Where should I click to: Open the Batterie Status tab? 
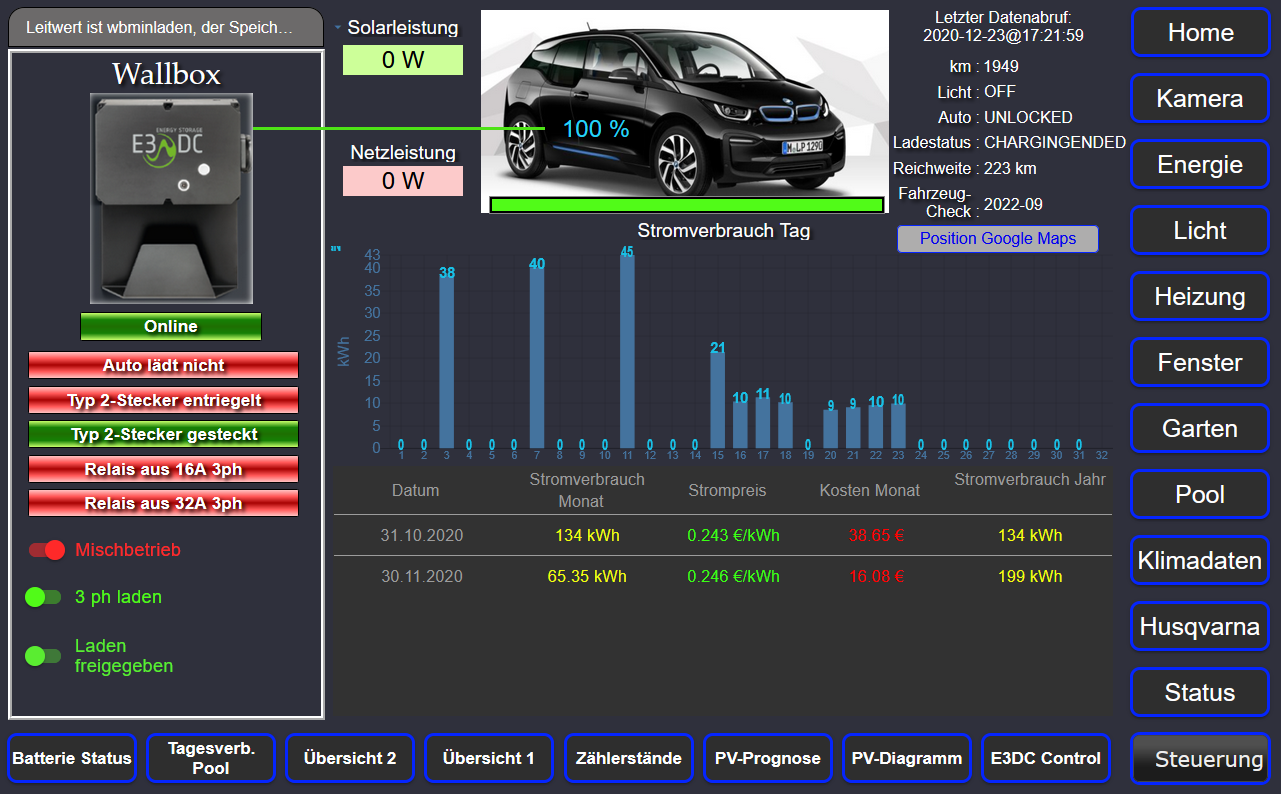coord(72,758)
